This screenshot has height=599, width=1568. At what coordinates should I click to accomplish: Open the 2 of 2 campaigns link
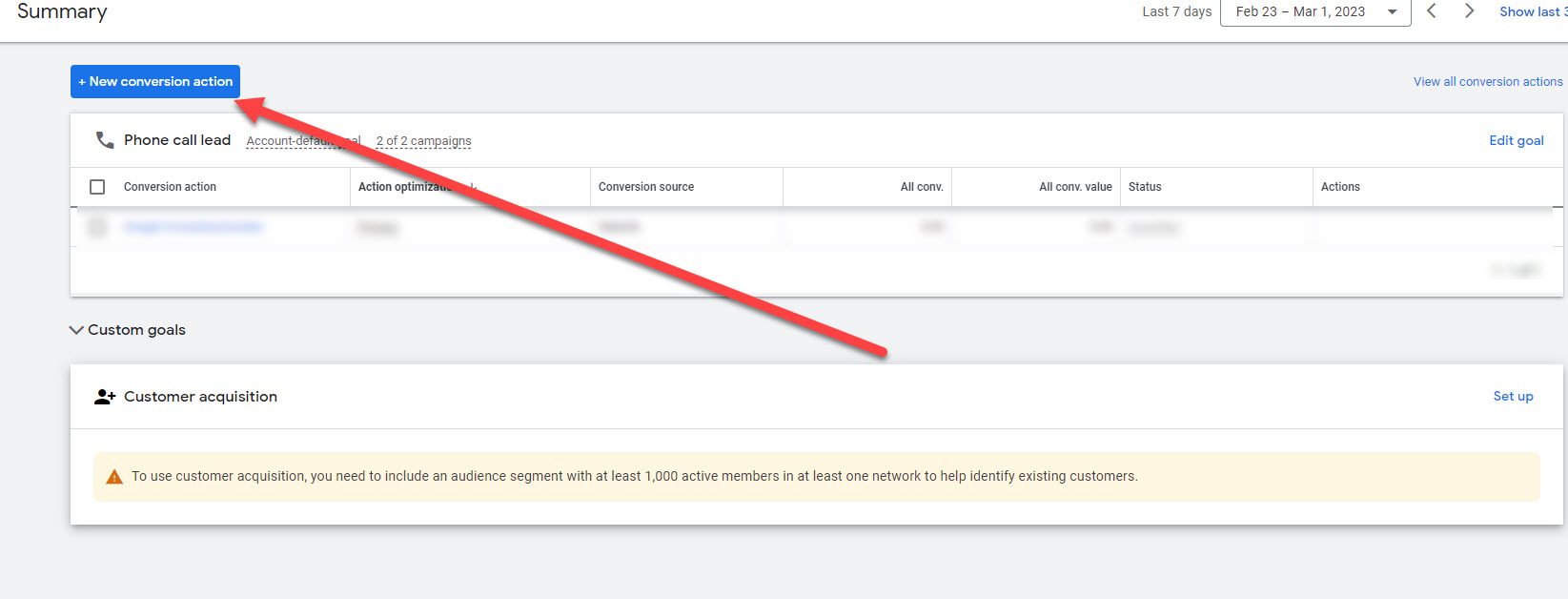[x=423, y=141]
